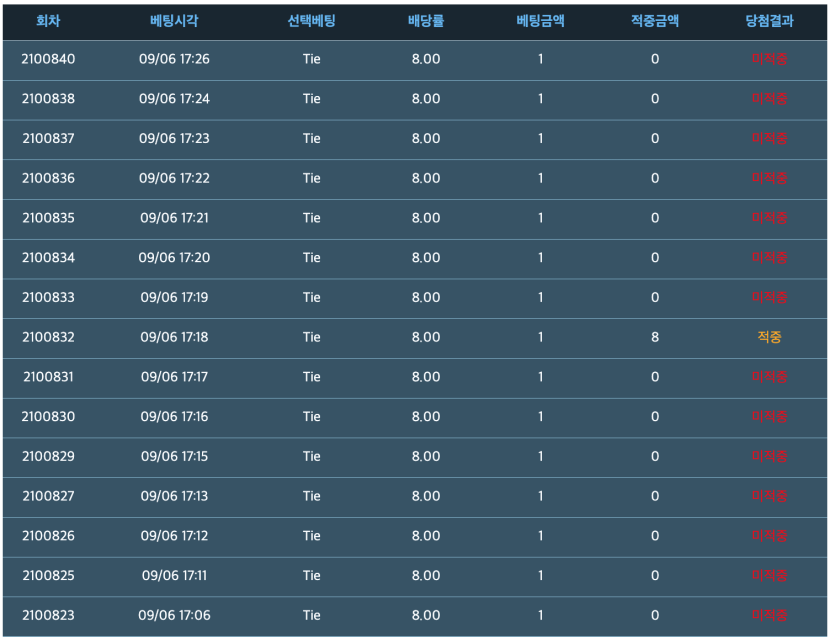Screen dimensions: 835x638
Task: Click bet time 09/06 17:06
Action: coord(174,616)
